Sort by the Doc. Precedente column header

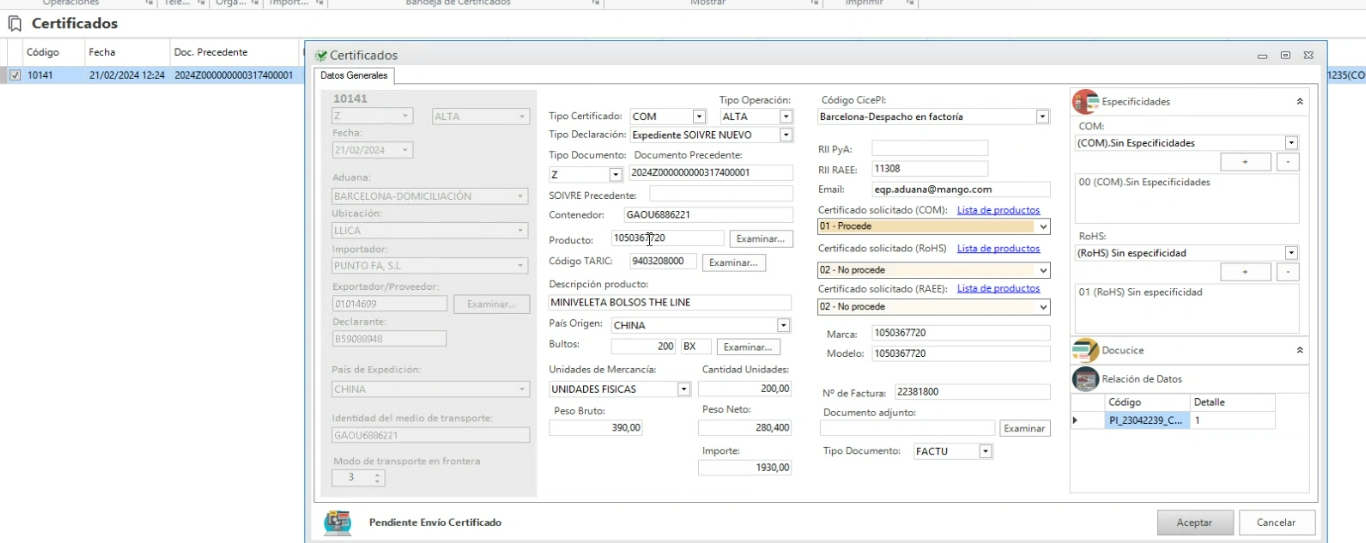pyautogui.click(x=210, y=52)
